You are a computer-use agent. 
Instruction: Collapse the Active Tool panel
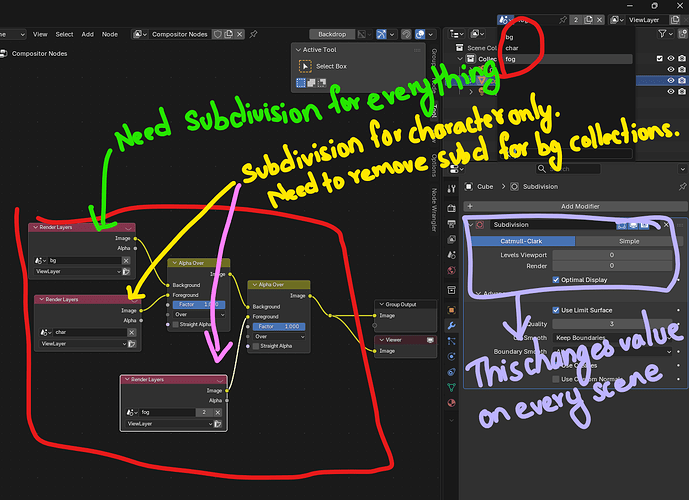click(298, 50)
